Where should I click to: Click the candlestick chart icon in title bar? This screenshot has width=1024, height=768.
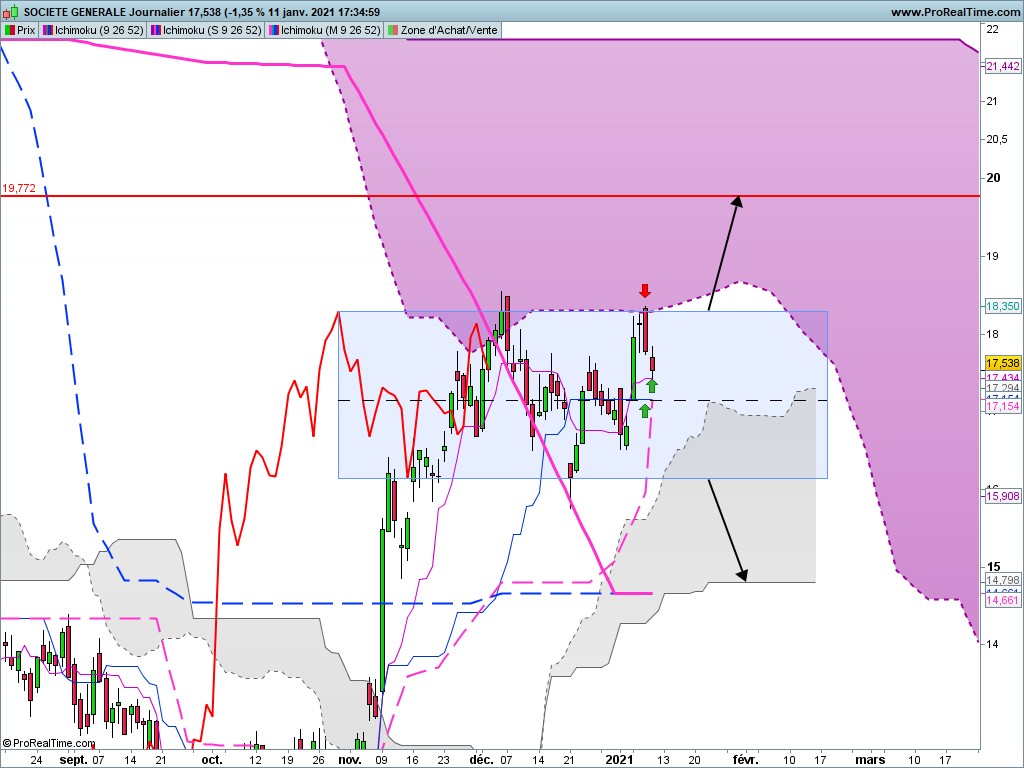pyautogui.click(x=12, y=12)
